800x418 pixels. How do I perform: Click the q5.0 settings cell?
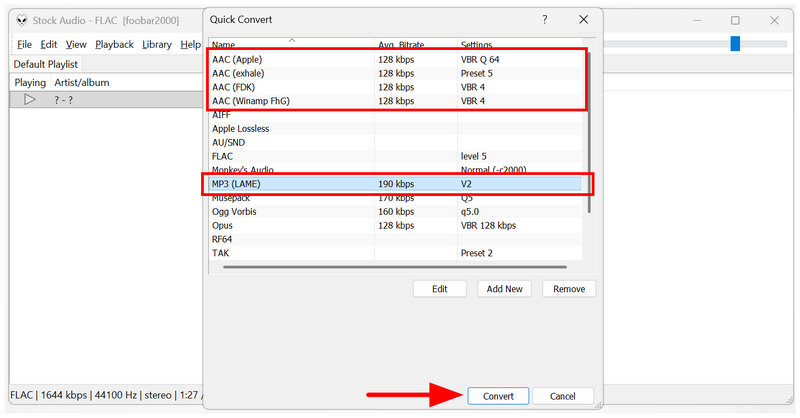point(469,211)
